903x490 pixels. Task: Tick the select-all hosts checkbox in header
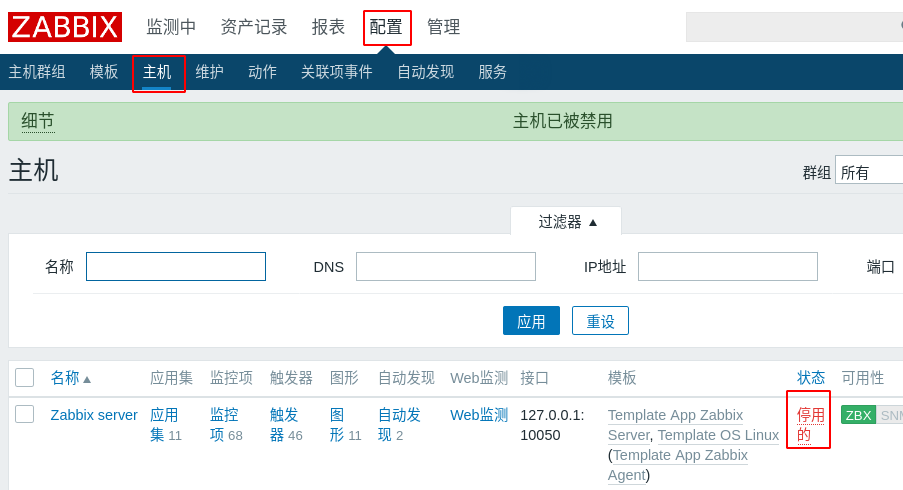pos(25,378)
